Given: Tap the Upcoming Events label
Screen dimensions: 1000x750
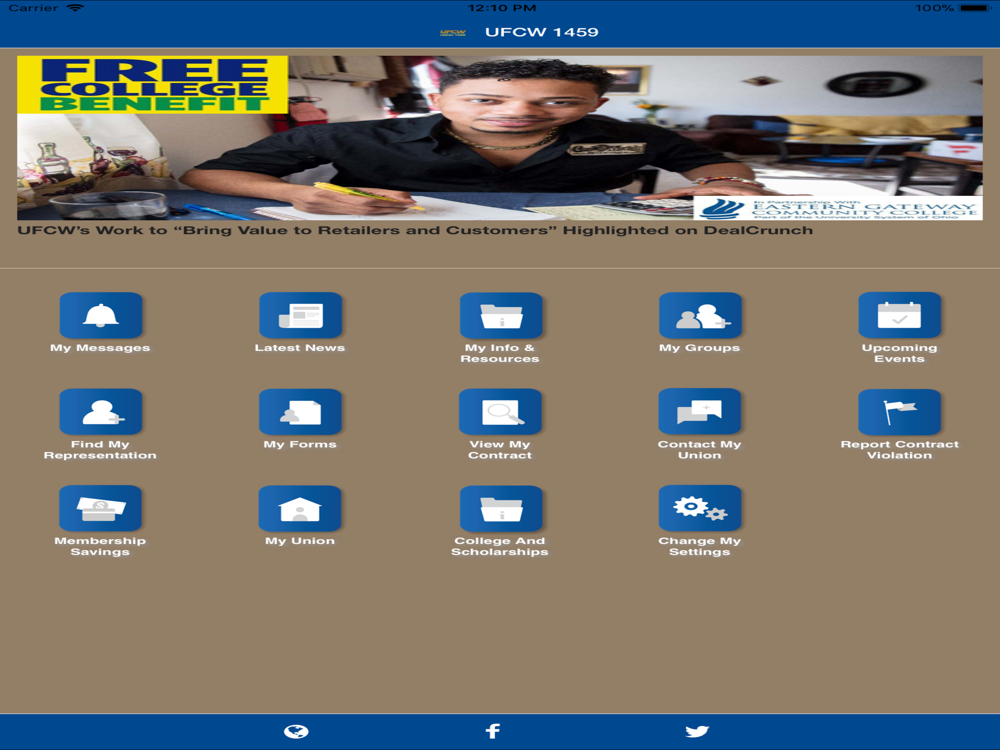Looking at the screenshot, I should point(899,353).
